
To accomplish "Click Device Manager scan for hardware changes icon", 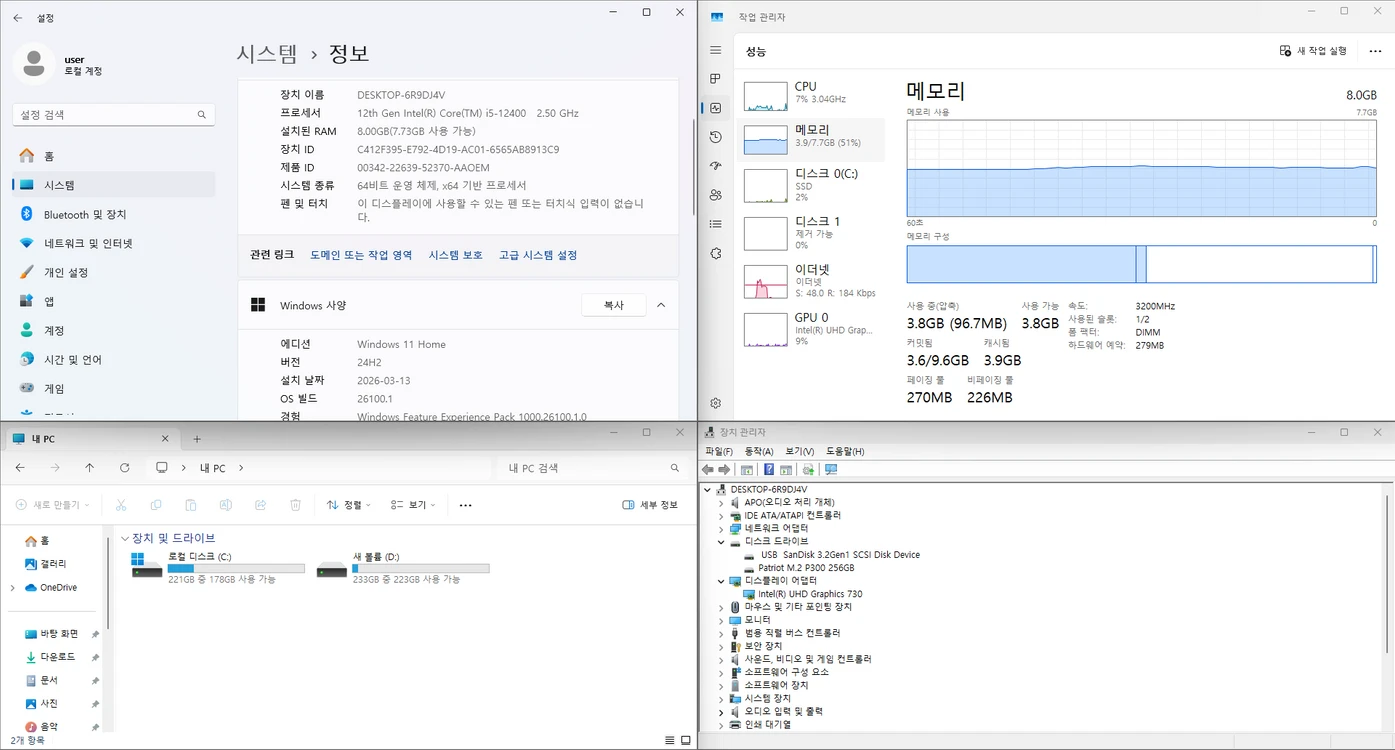I will click(808, 469).
